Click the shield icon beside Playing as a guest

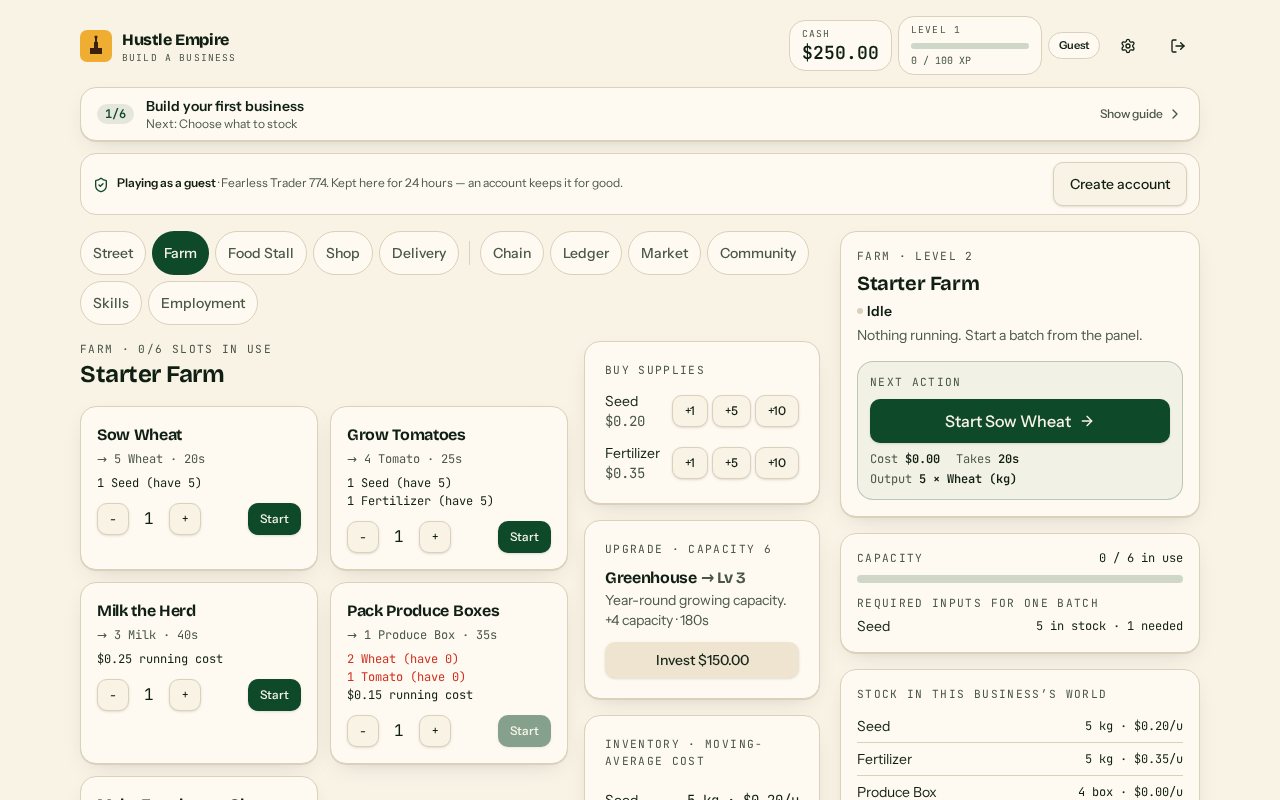(101, 184)
